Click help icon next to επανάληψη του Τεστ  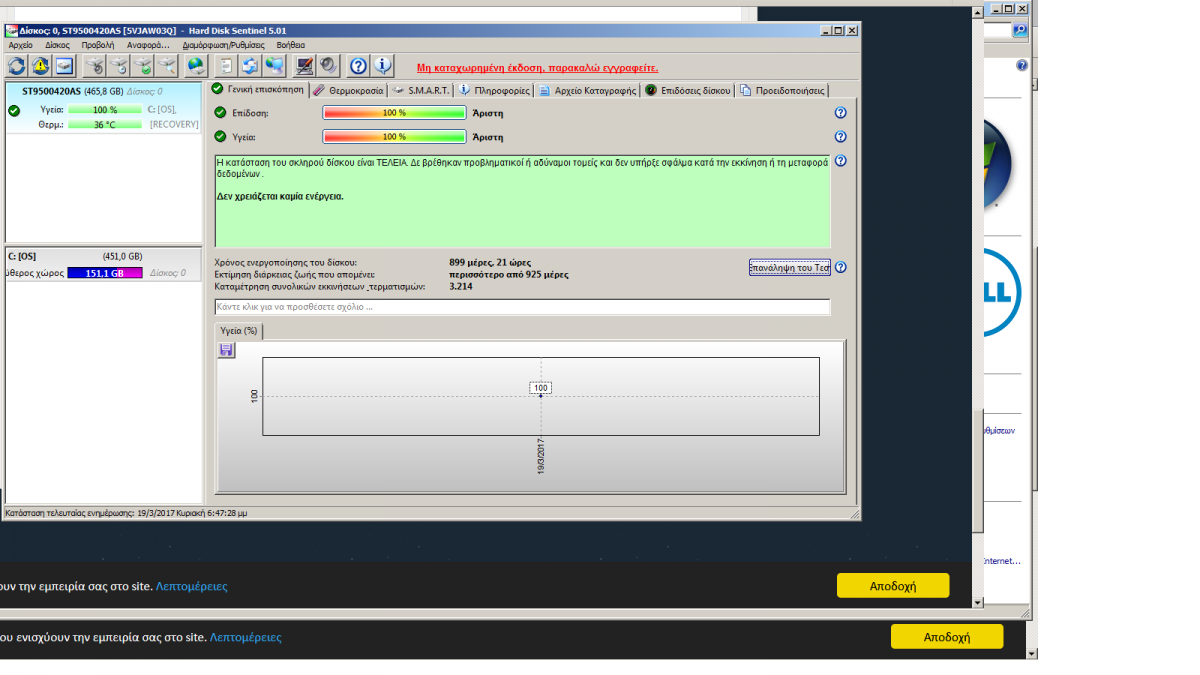[840, 267]
